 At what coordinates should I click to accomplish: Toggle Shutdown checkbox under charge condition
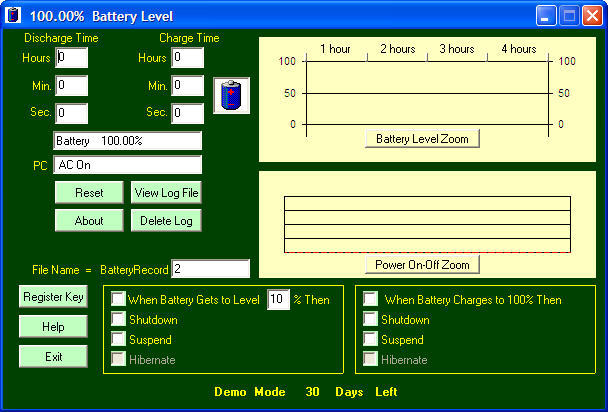(371, 320)
